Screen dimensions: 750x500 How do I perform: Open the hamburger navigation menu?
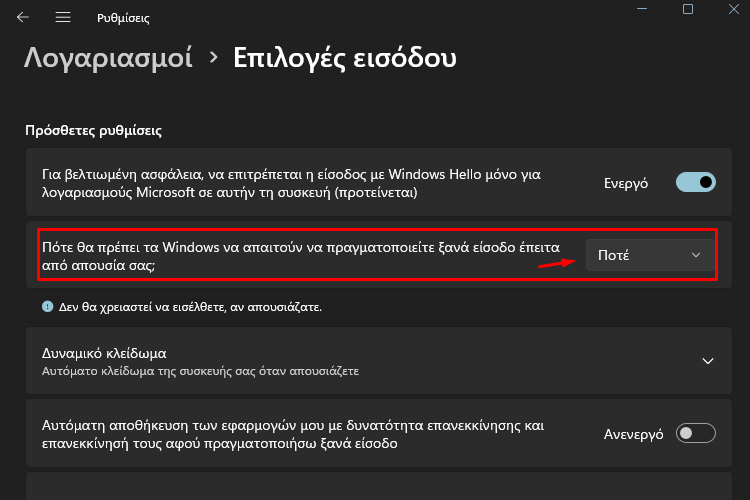pyautogui.click(x=63, y=18)
